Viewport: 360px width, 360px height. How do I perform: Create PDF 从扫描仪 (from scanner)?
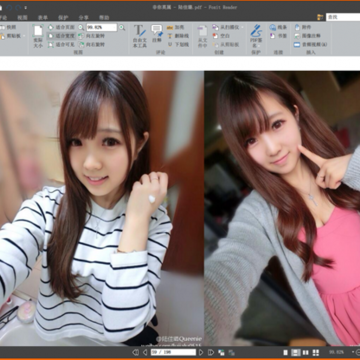(x=226, y=27)
